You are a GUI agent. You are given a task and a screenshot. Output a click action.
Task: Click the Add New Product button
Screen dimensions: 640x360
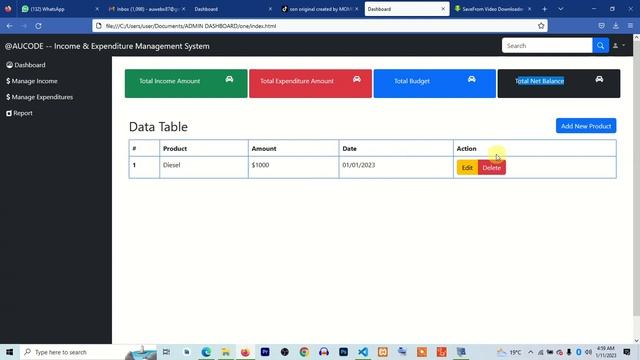[x=586, y=126]
